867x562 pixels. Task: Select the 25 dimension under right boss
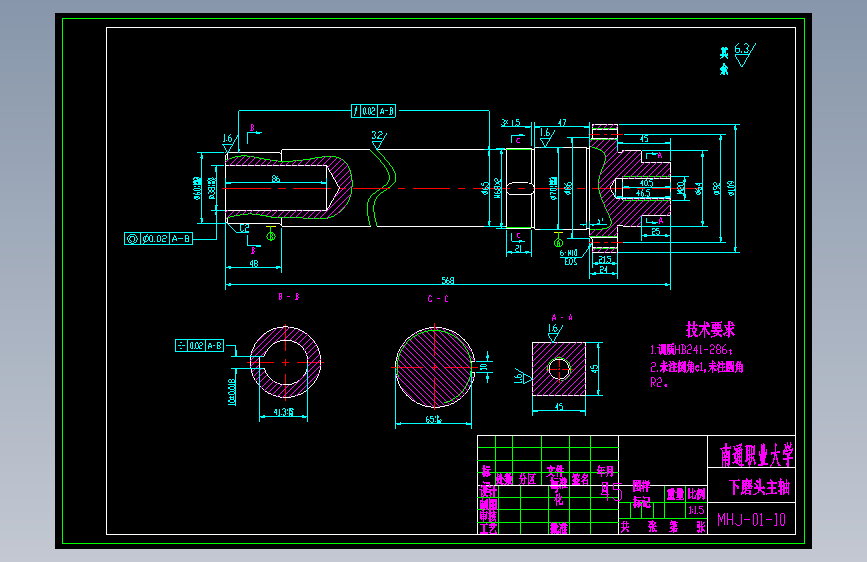(656, 232)
